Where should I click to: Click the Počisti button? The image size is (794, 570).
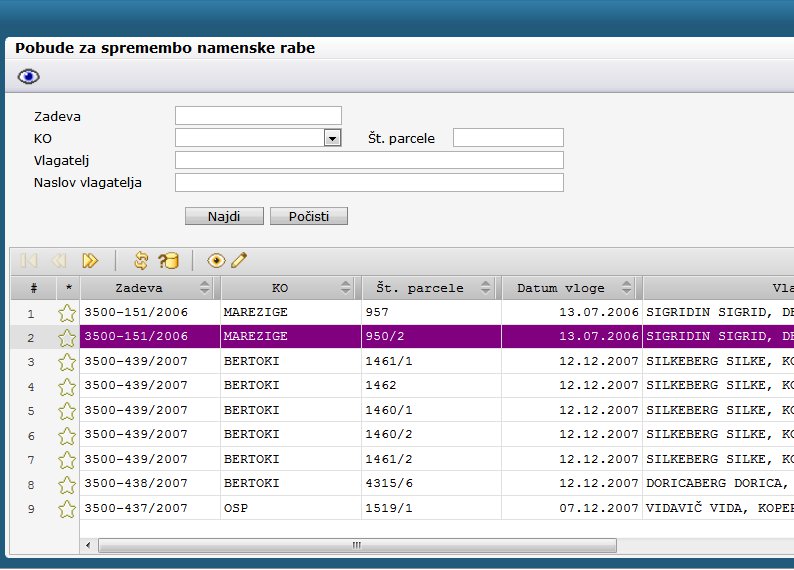click(309, 216)
